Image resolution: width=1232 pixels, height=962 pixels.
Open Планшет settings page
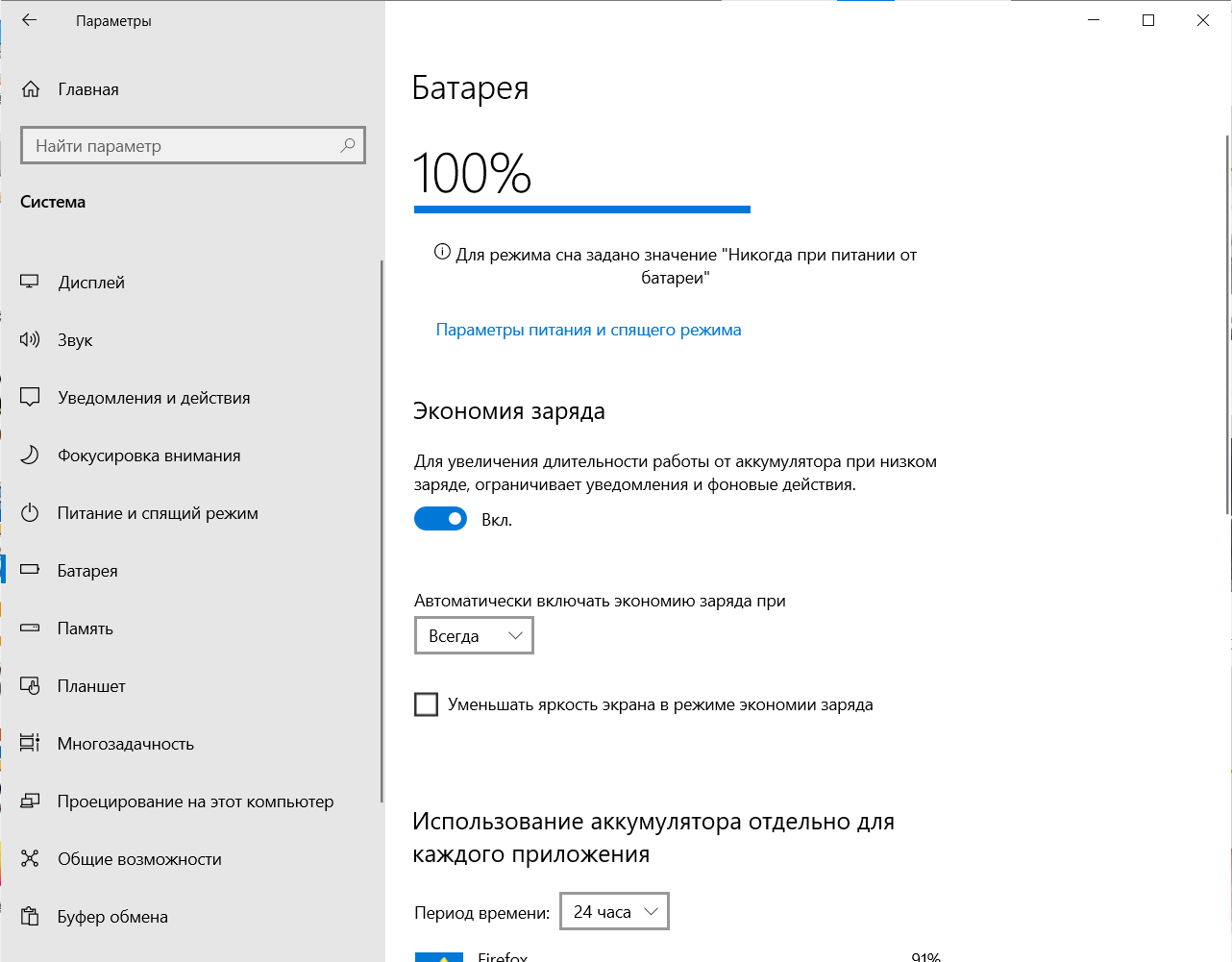190,685
